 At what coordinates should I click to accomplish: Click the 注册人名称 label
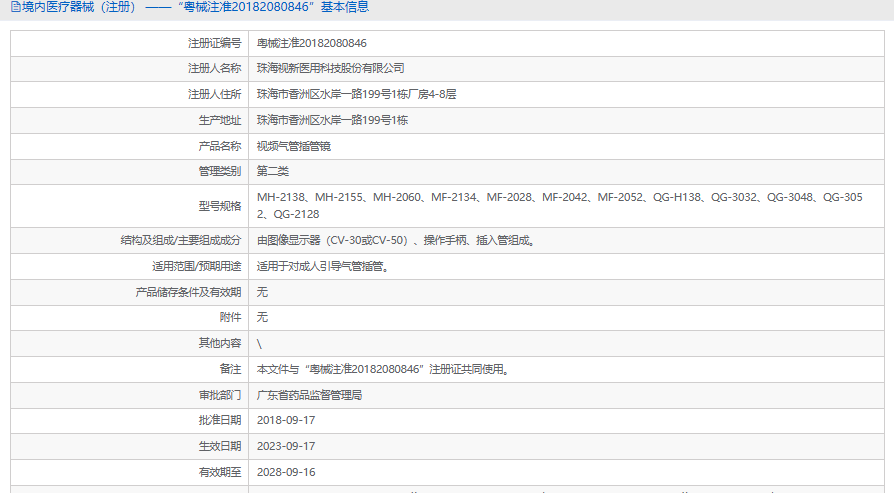point(214,68)
